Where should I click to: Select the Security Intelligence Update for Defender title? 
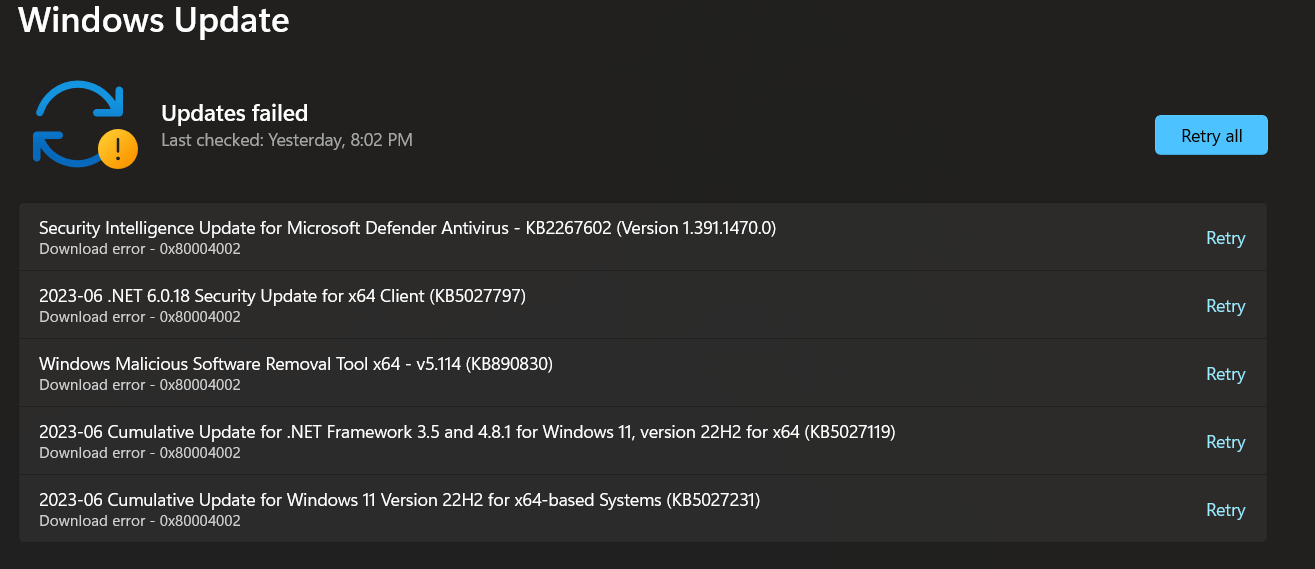point(407,228)
